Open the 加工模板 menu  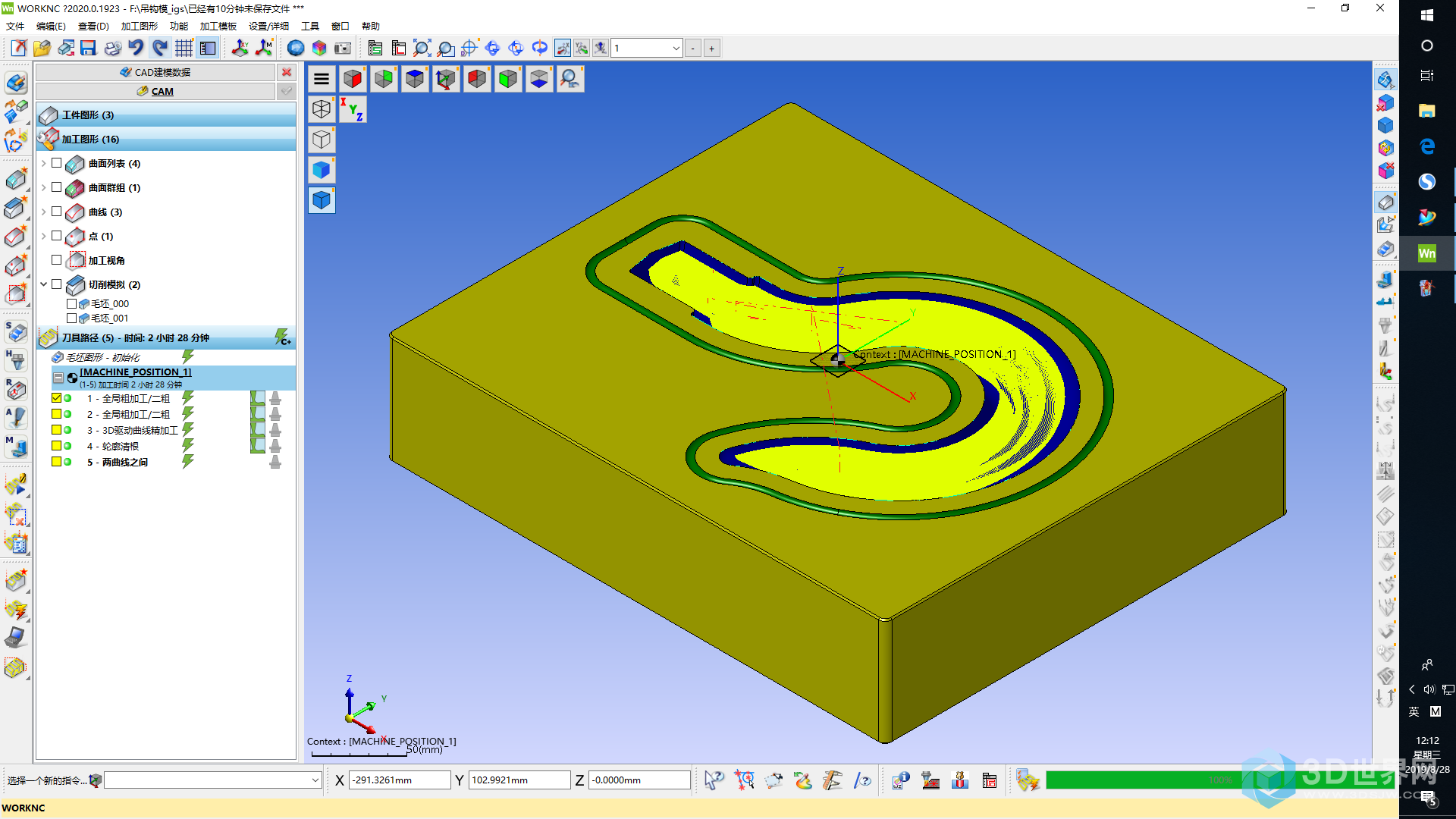218,27
